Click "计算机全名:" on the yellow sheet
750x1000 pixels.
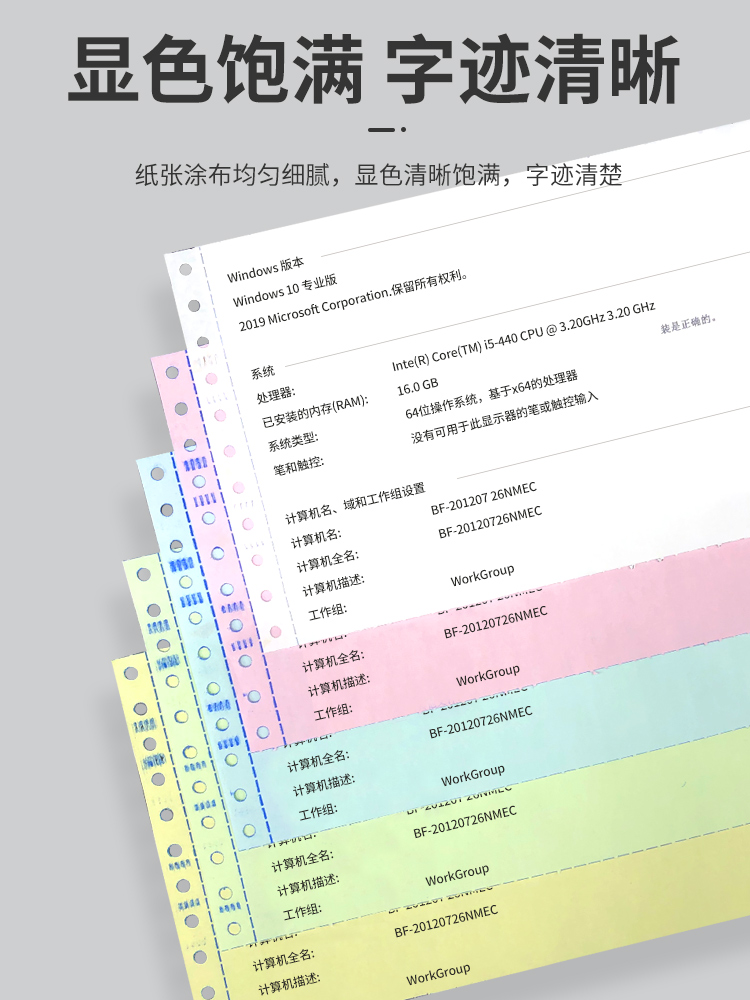click(x=283, y=960)
